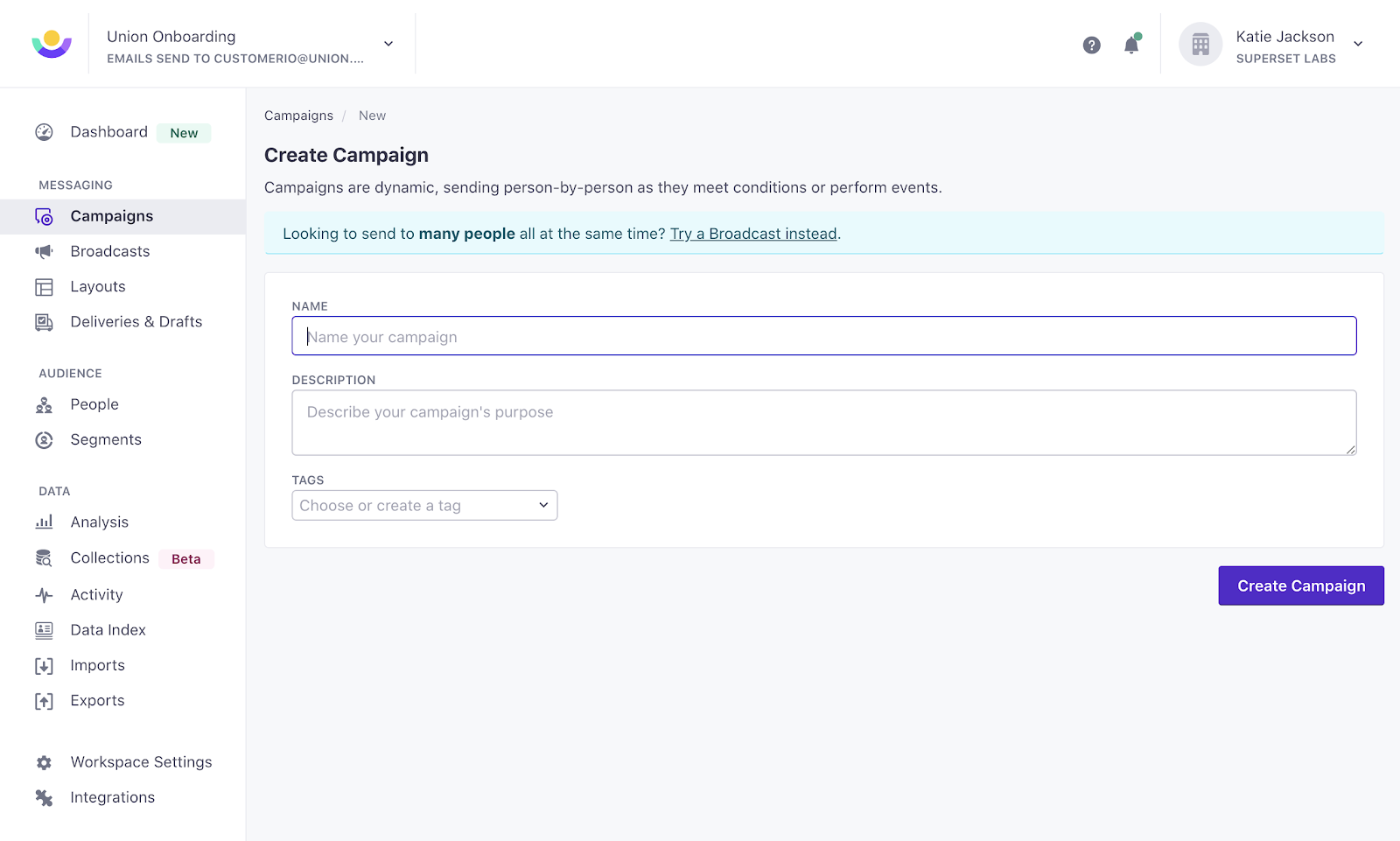1400x841 pixels.
Task: Open the Segments icon in sidebar
Action: click(x=44, y=440)
